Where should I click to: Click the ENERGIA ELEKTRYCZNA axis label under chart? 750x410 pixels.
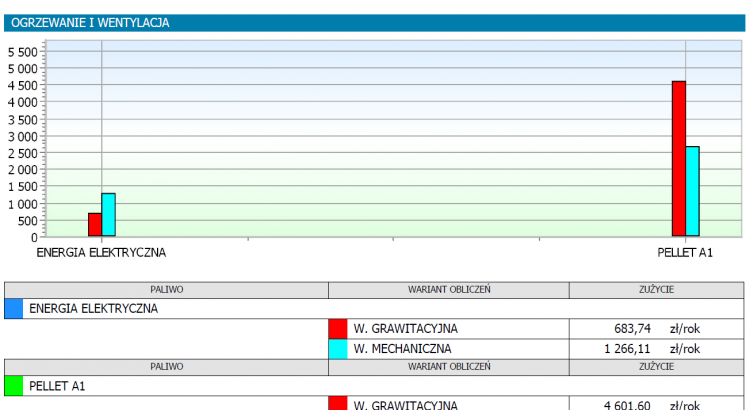101,253
